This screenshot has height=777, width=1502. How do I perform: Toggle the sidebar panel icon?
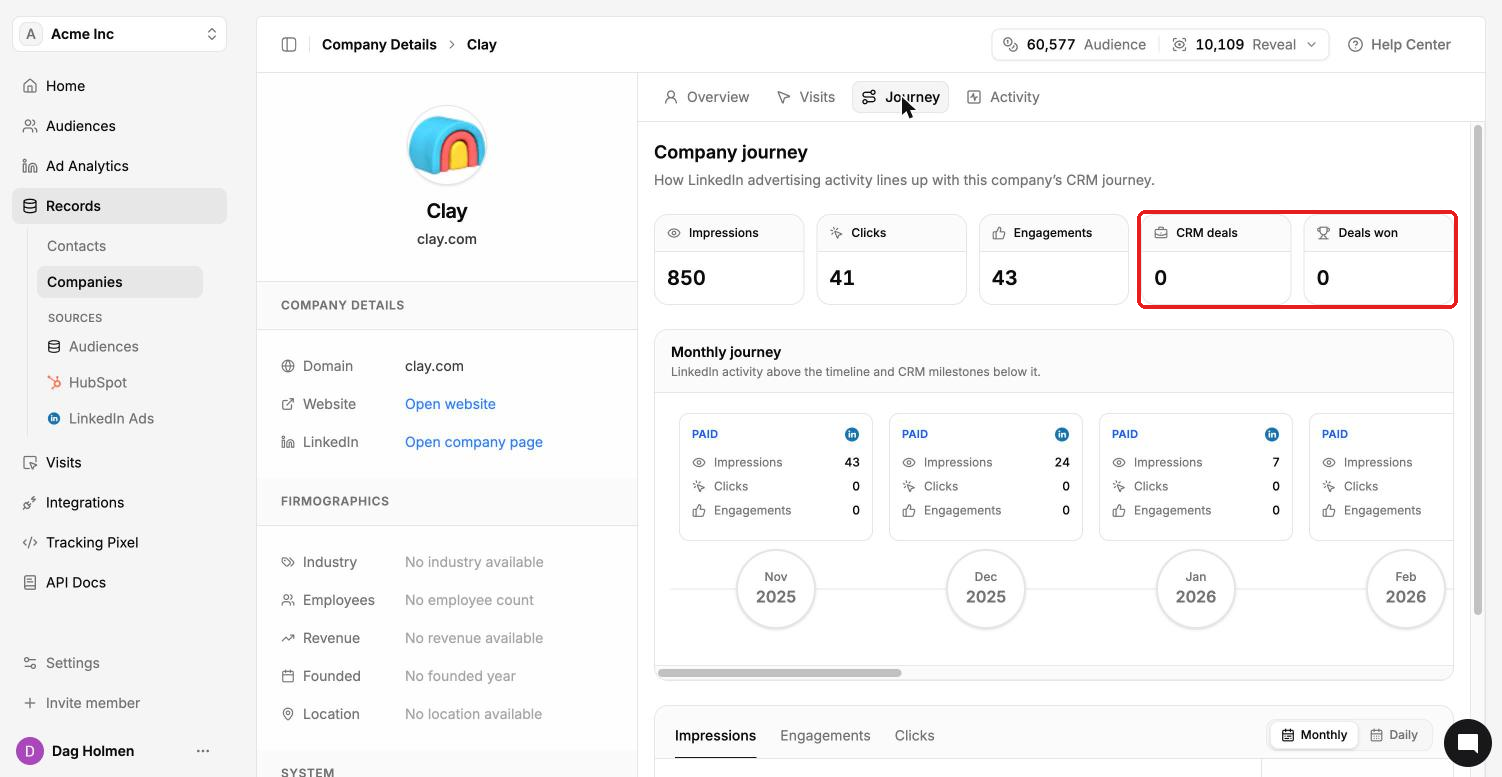coord(289,44)
